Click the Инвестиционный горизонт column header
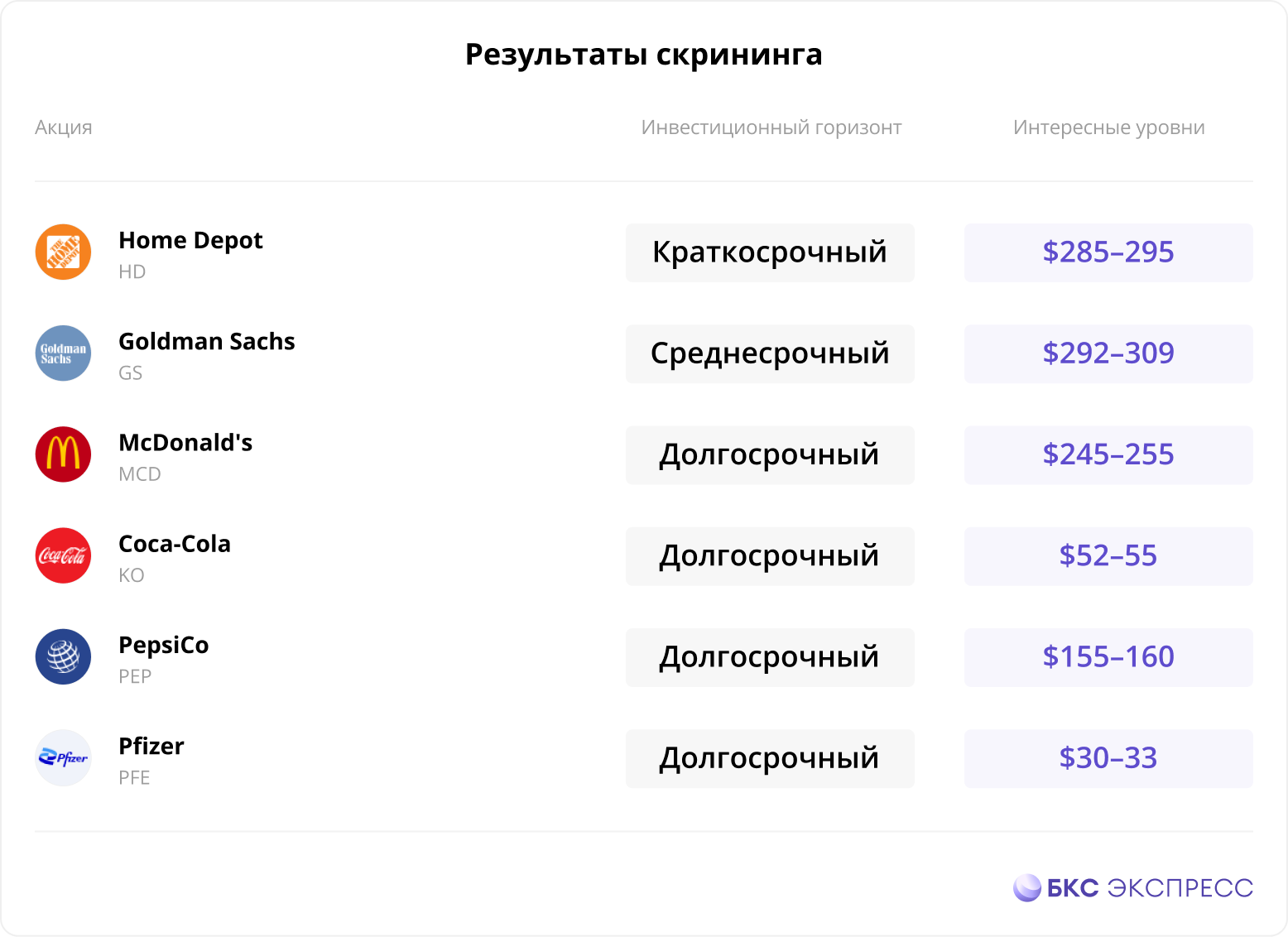Viewport: 1288px width, 937px height. click(771, 127)
